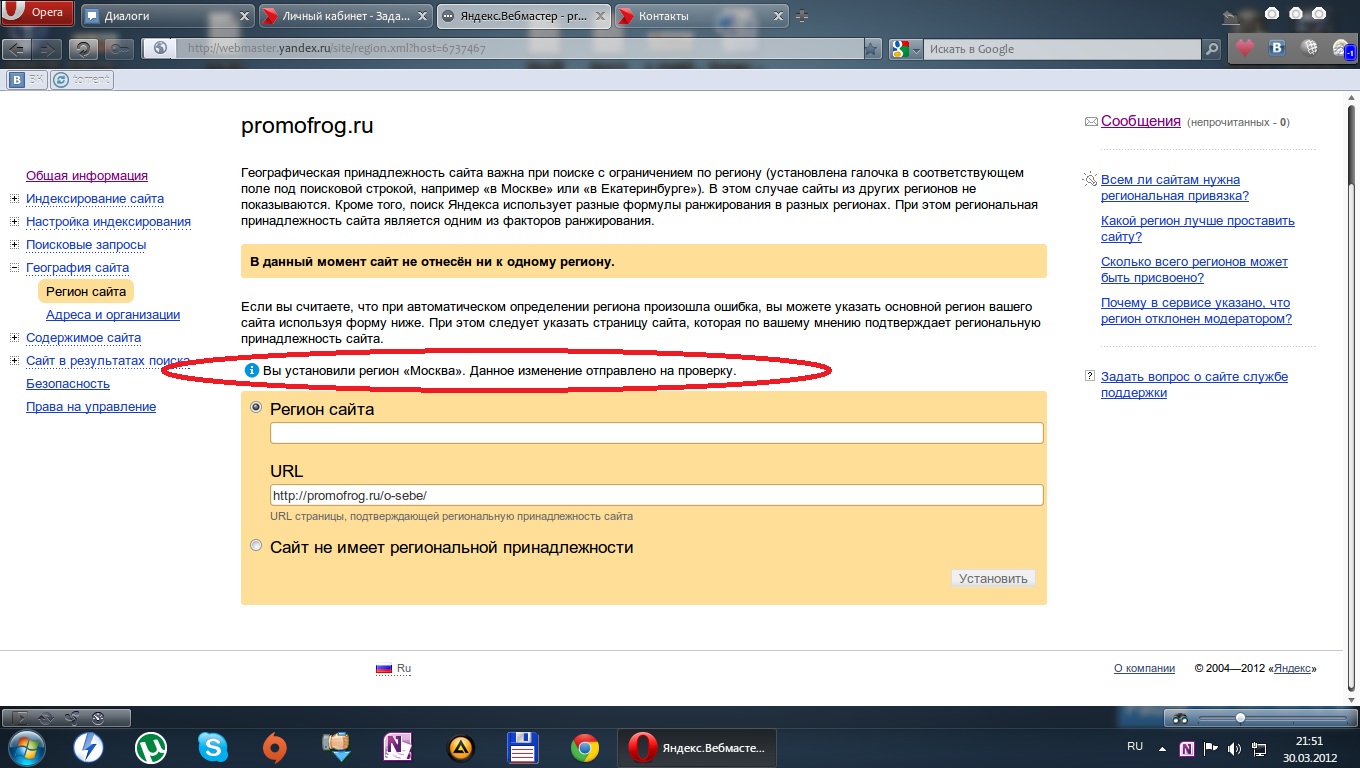Click the Opera Turbo icon in status bar

tap(97, 718)
